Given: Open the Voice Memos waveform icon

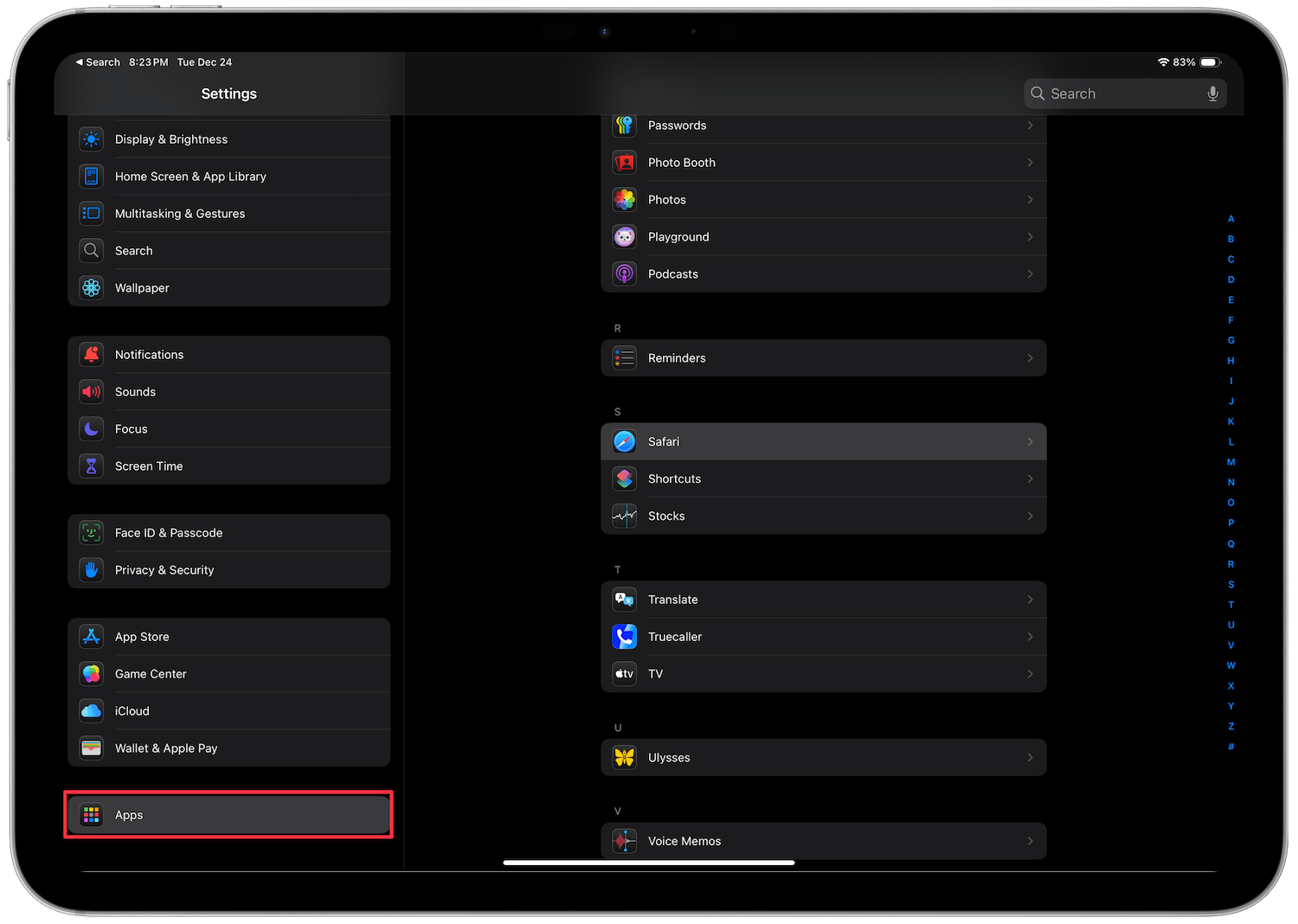Looking at the screenshot, I should tap(624, 841).
